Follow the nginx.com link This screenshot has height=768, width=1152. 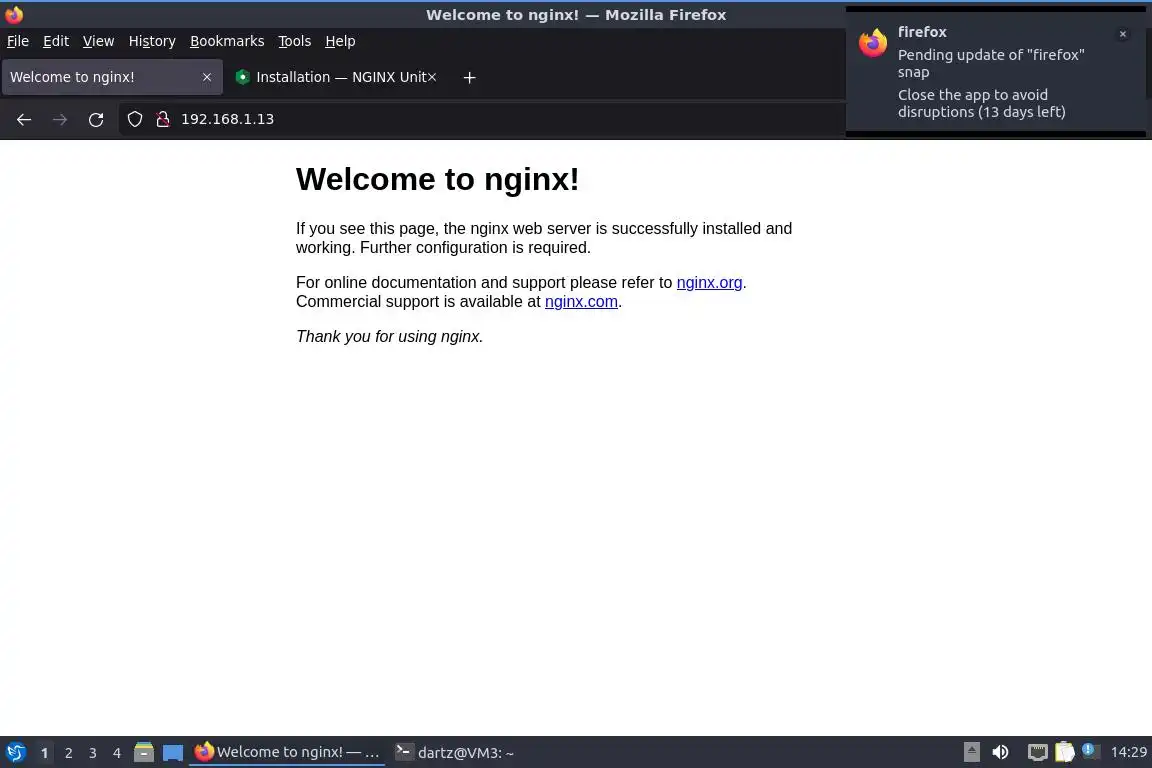point(581,302)
